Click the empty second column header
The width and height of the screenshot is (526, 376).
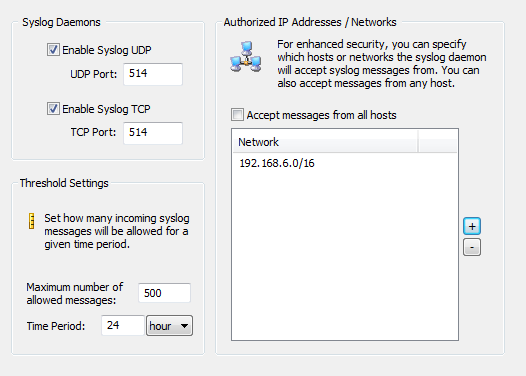coord(437,142)
